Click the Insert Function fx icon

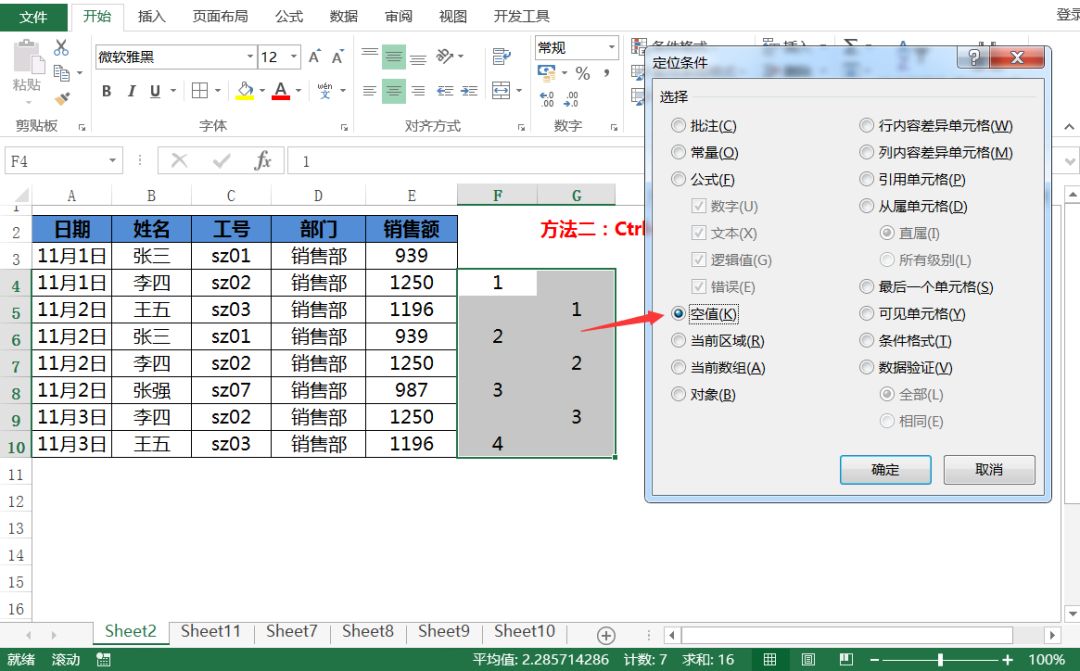[x=262, y=161]
